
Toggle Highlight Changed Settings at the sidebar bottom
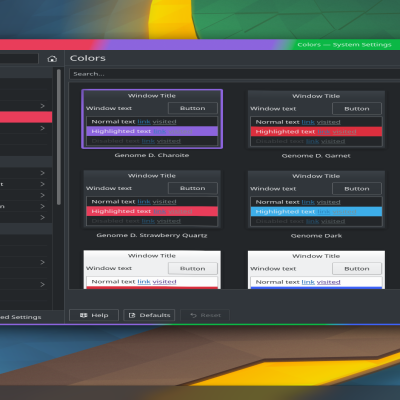pos(21,317)
